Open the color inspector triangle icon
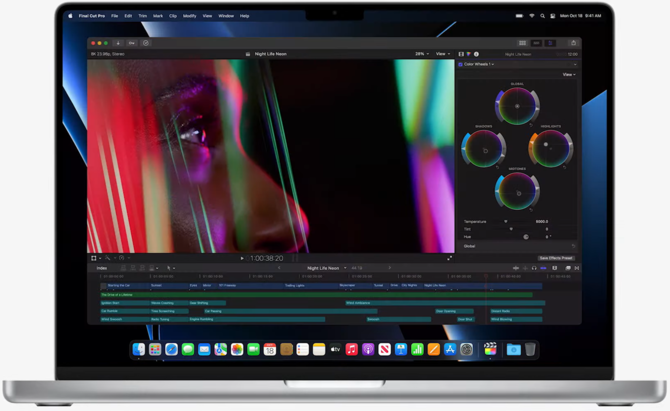The width and height of the screenshot is (670, 411). pyautogui.click(x=468, y=54)
